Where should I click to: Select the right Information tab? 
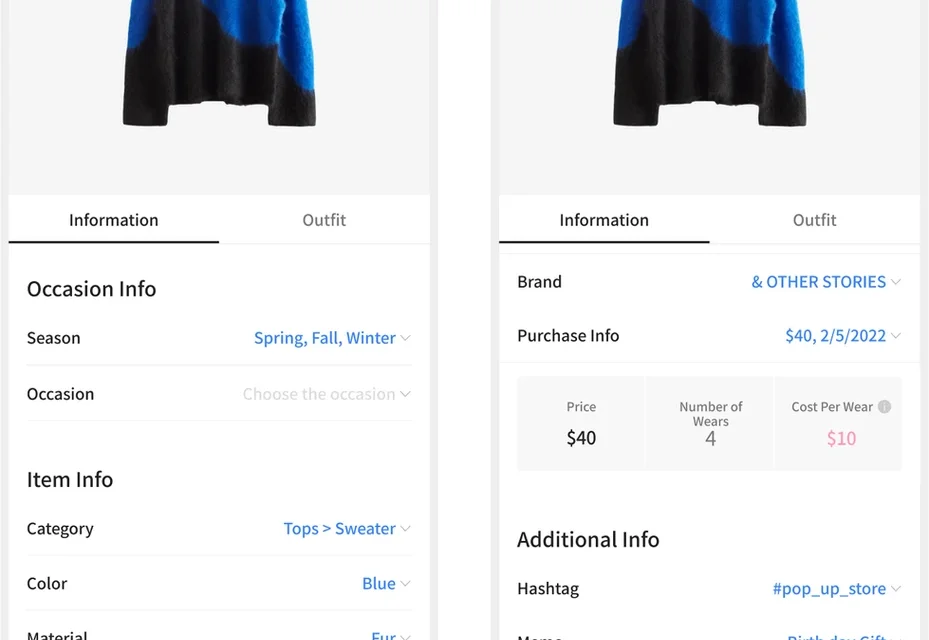coord(604,220)
